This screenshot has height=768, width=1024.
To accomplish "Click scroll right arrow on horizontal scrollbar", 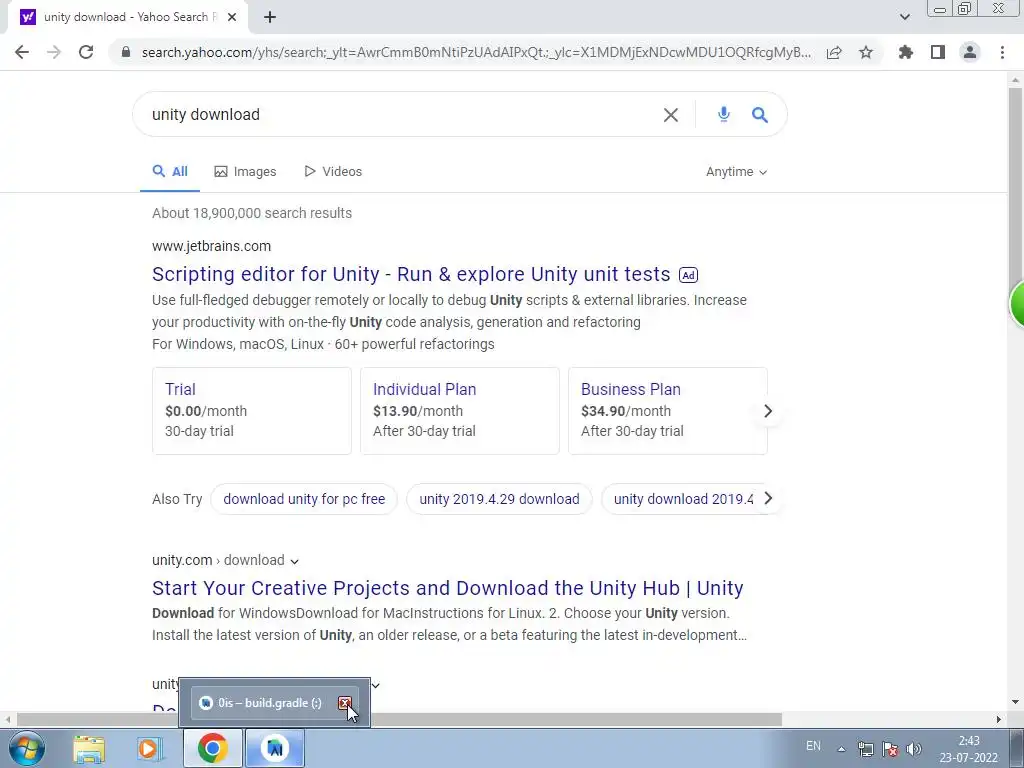I will tap(999, 719).
